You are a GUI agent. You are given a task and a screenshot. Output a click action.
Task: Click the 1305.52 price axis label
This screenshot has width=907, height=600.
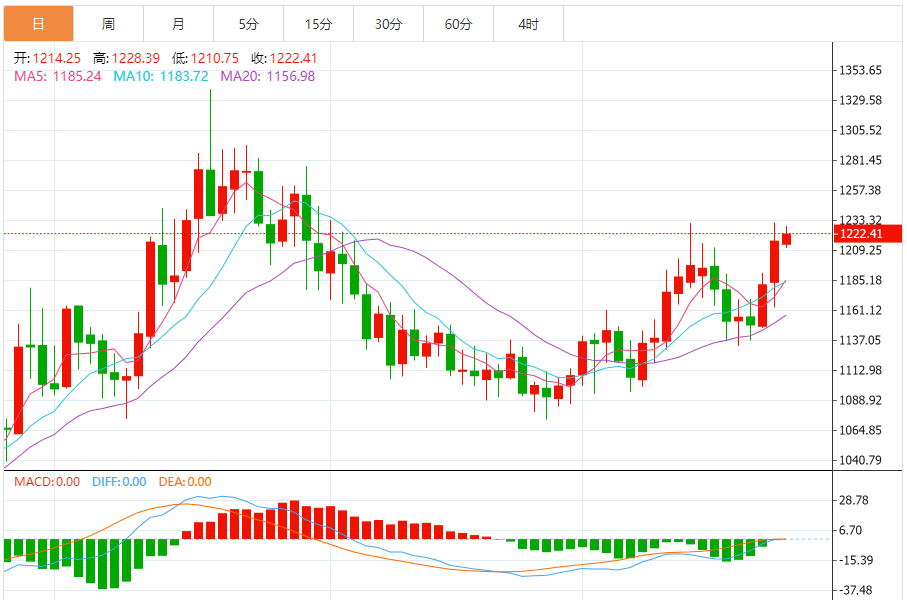[861, 131]
